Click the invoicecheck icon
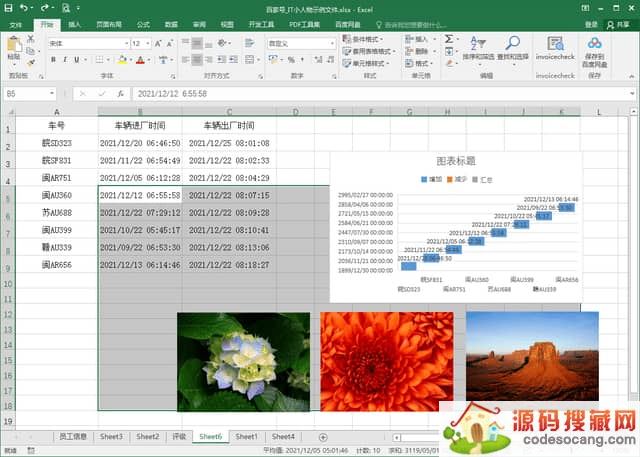The height and width of the screenshot is (457, 640). [554, 46]
